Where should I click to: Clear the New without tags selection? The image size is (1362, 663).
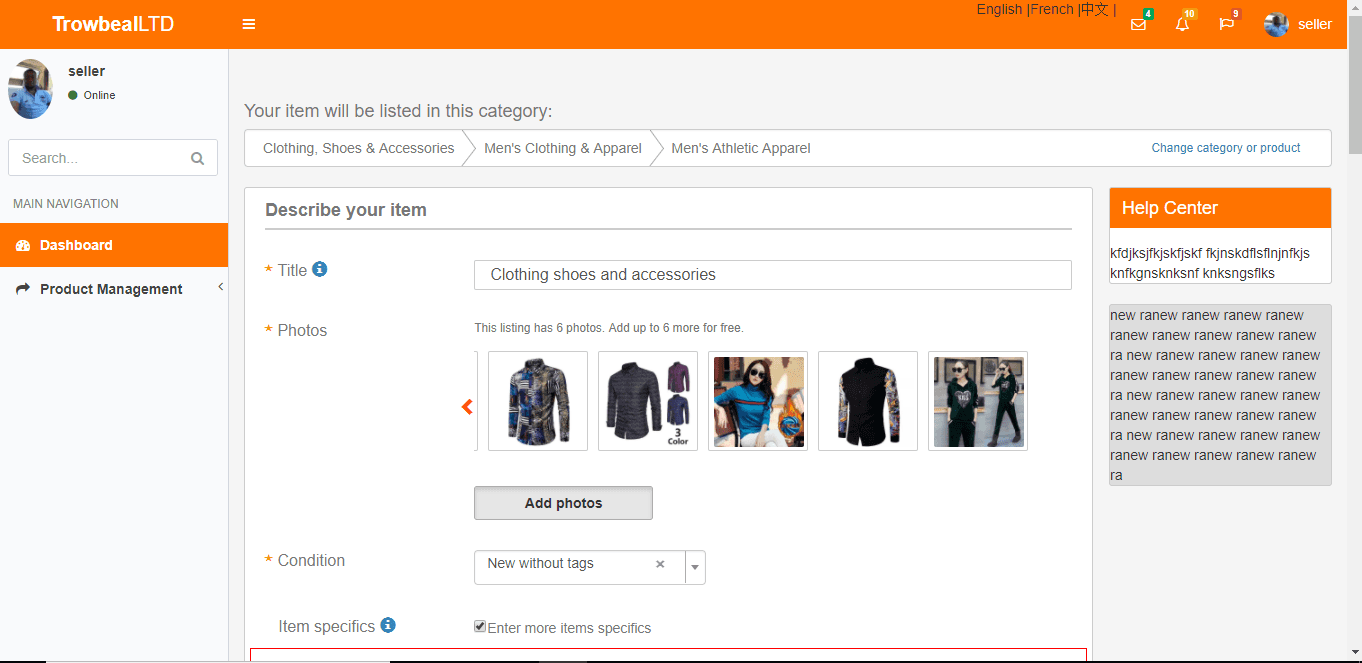coord(660,564)
